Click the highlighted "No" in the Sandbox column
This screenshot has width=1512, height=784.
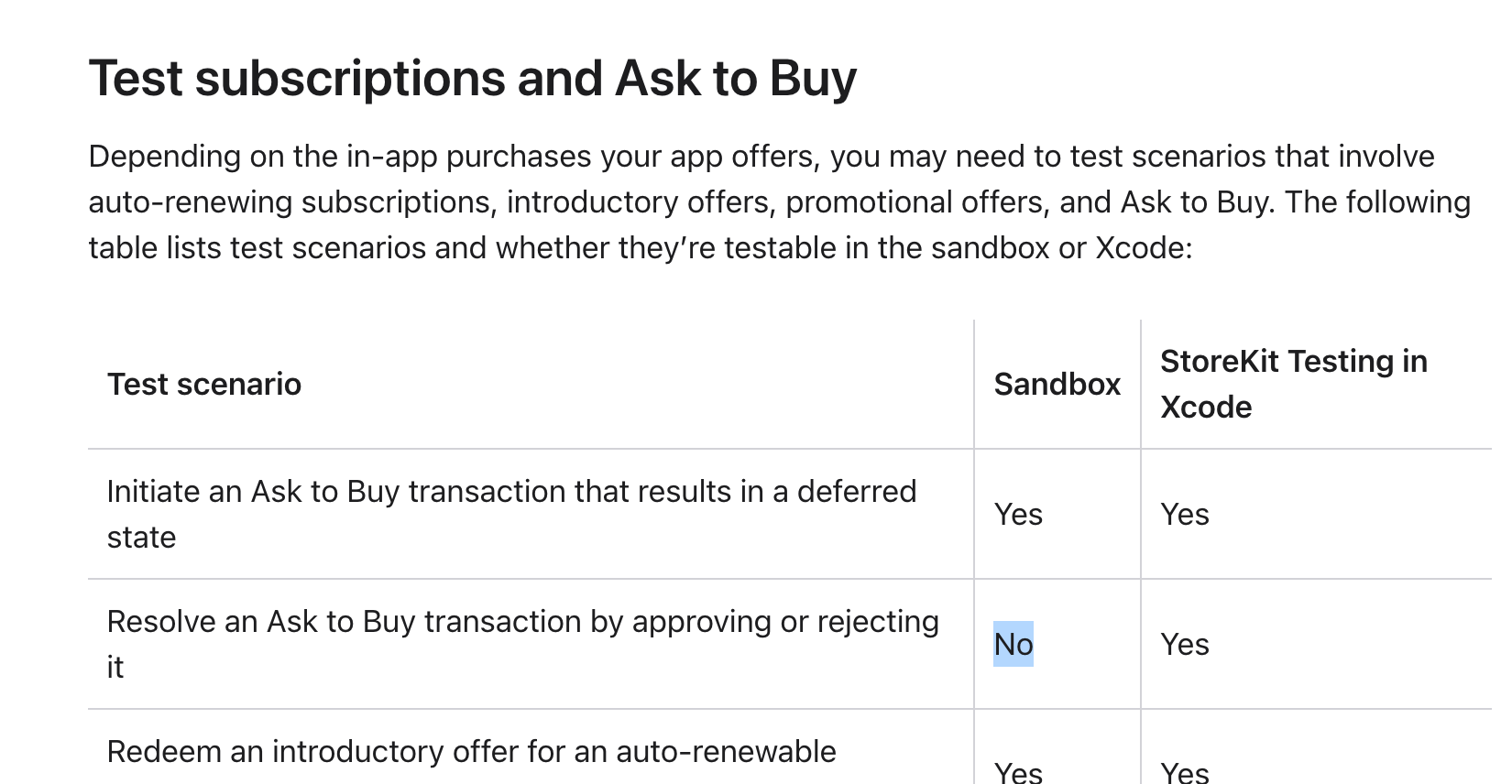pos(1013,644)
